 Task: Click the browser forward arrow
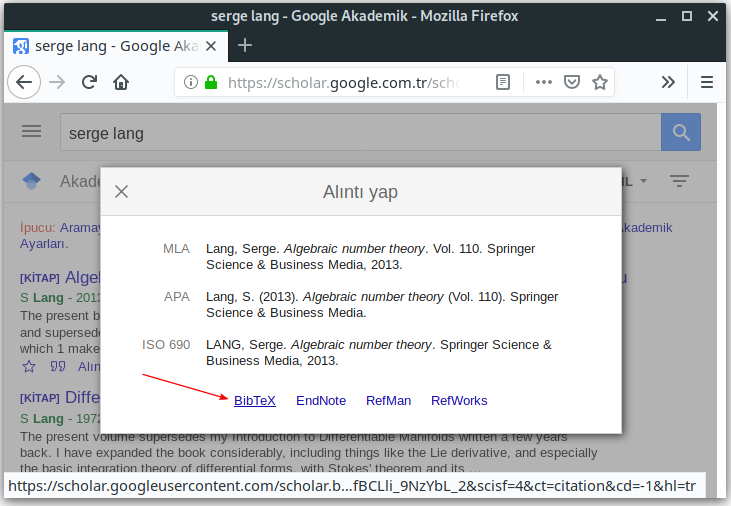[x=57, y=83]
